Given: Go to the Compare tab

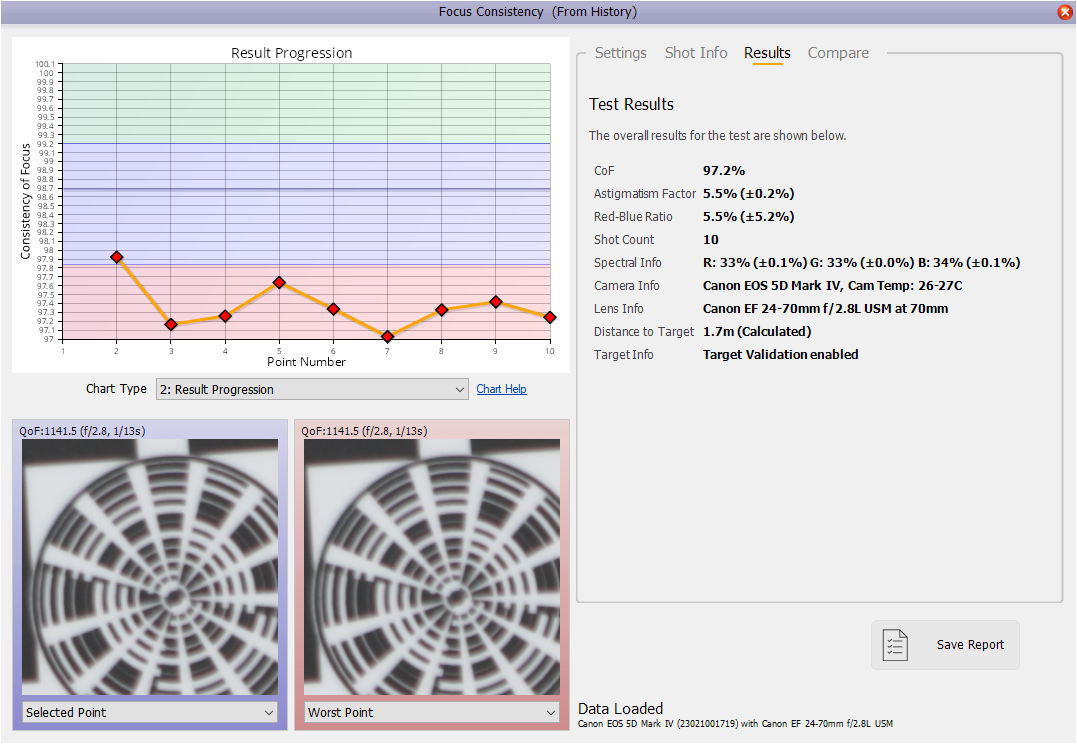Looking at the screenshot, I should 838,53.
